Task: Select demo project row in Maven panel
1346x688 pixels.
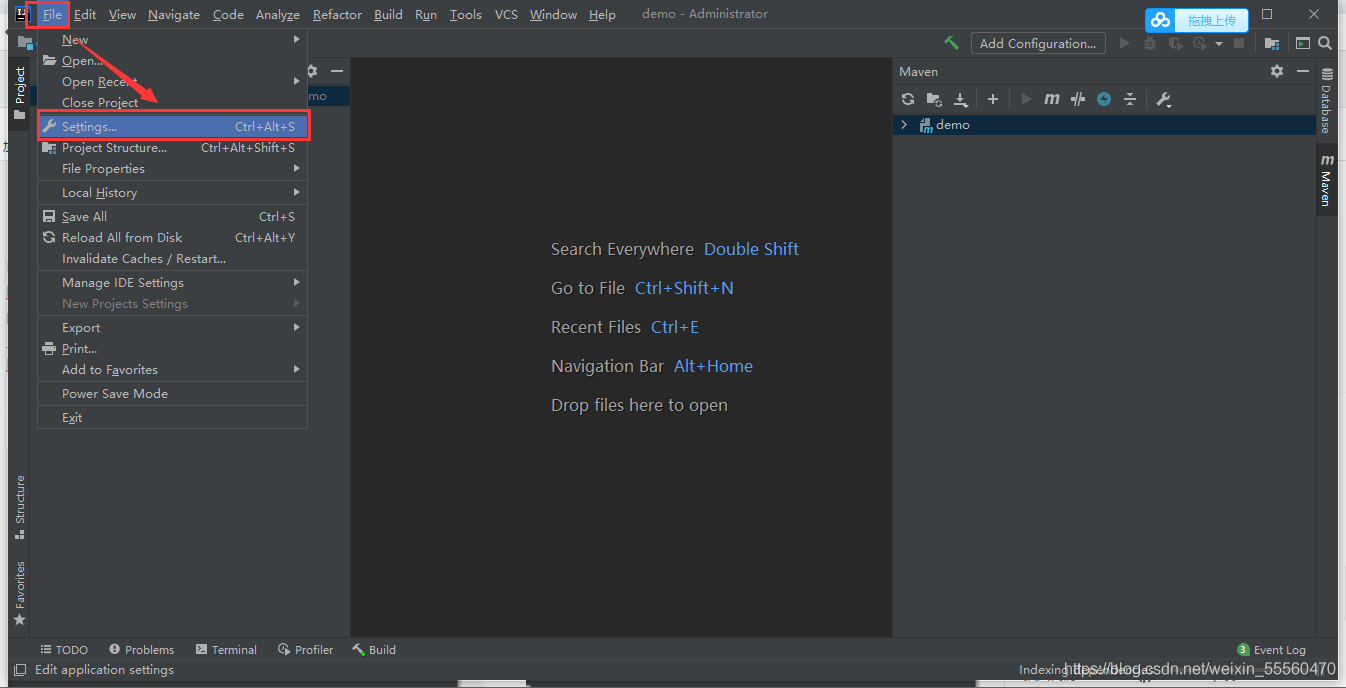Action: (x=1104, y=125)
